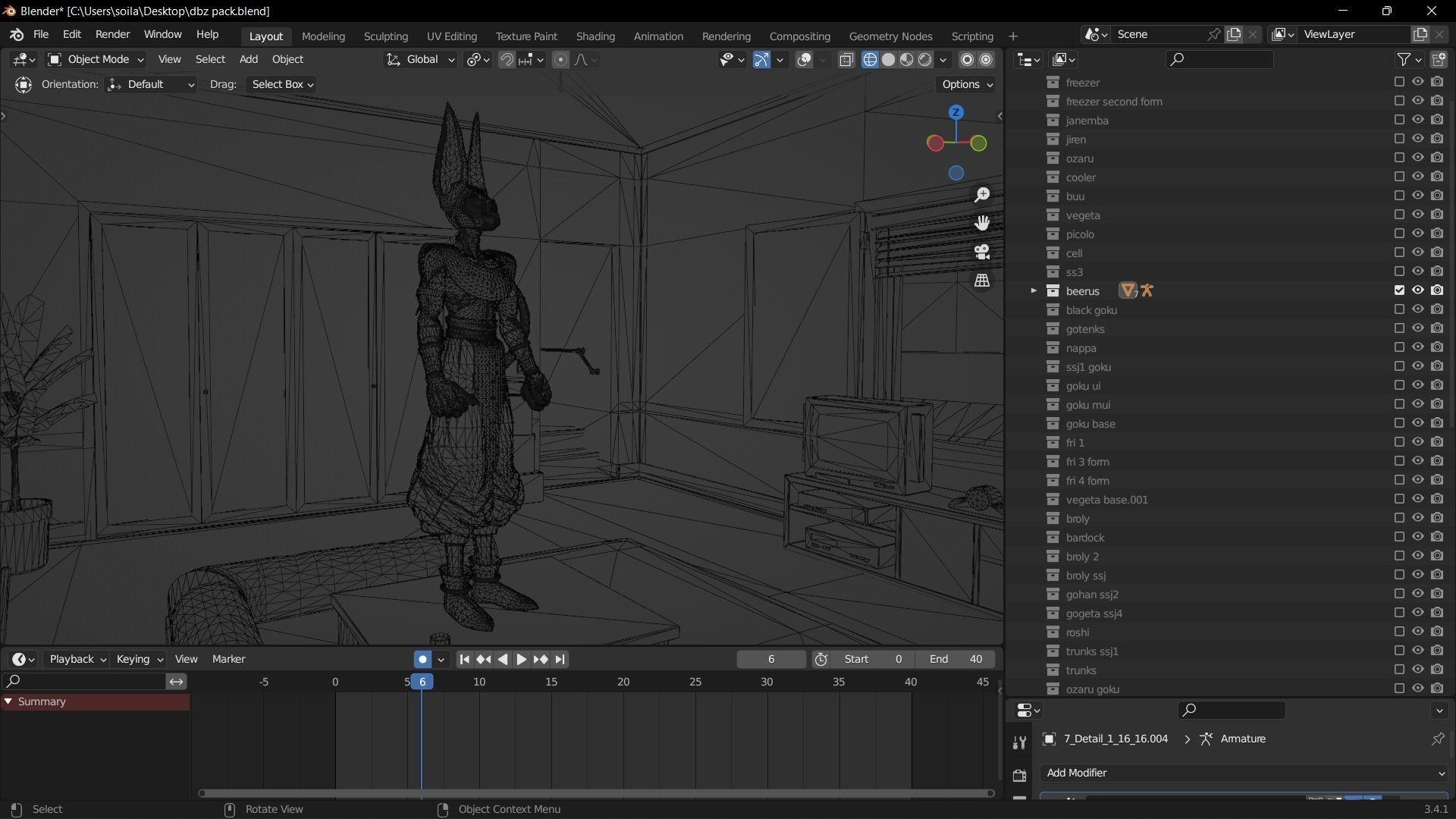Hide the vegeta collection in viewport
This screenshot has height=819, width=1456.
point(1417,215)
